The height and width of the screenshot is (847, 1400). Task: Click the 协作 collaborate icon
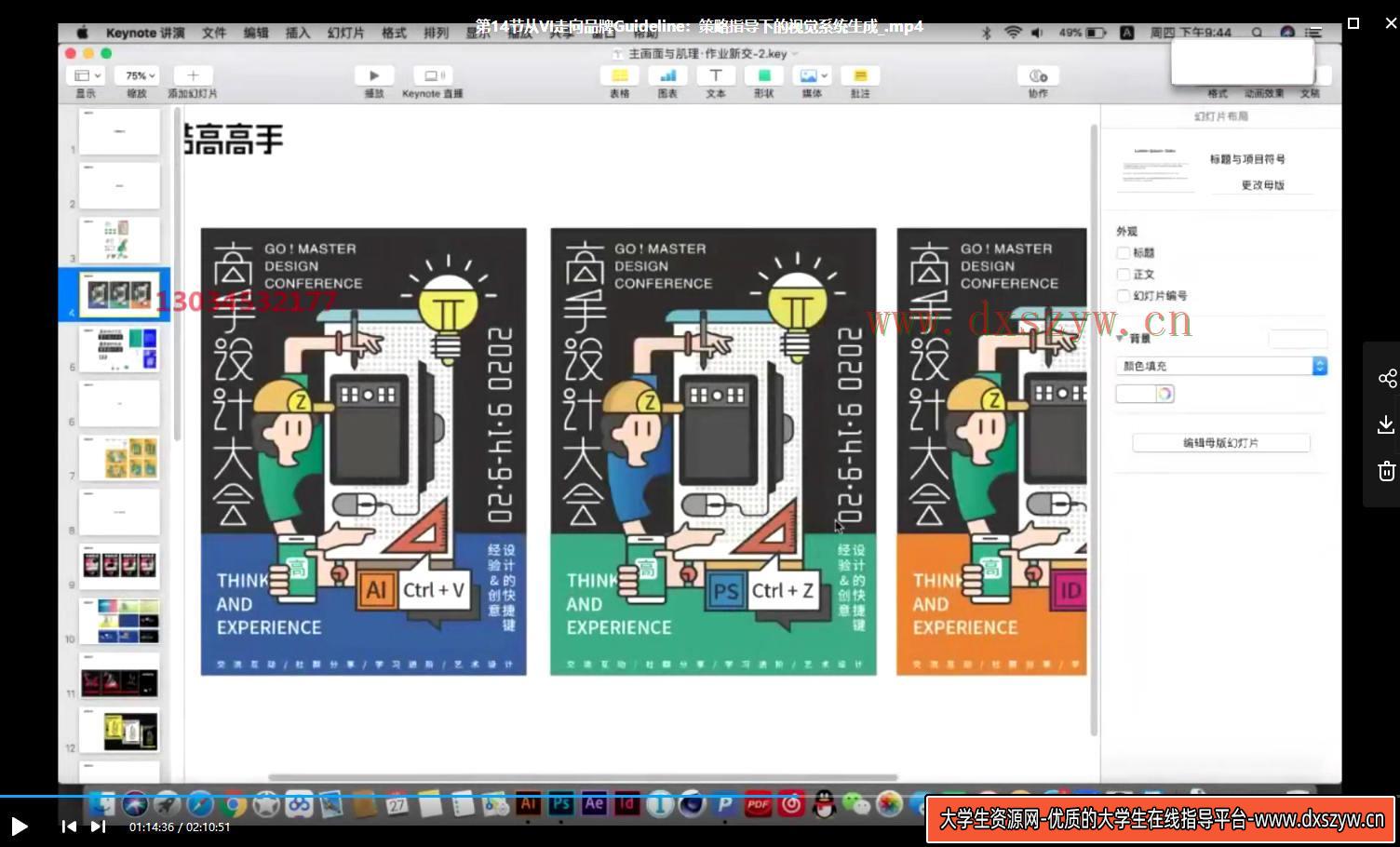[x=1038, y=75]
